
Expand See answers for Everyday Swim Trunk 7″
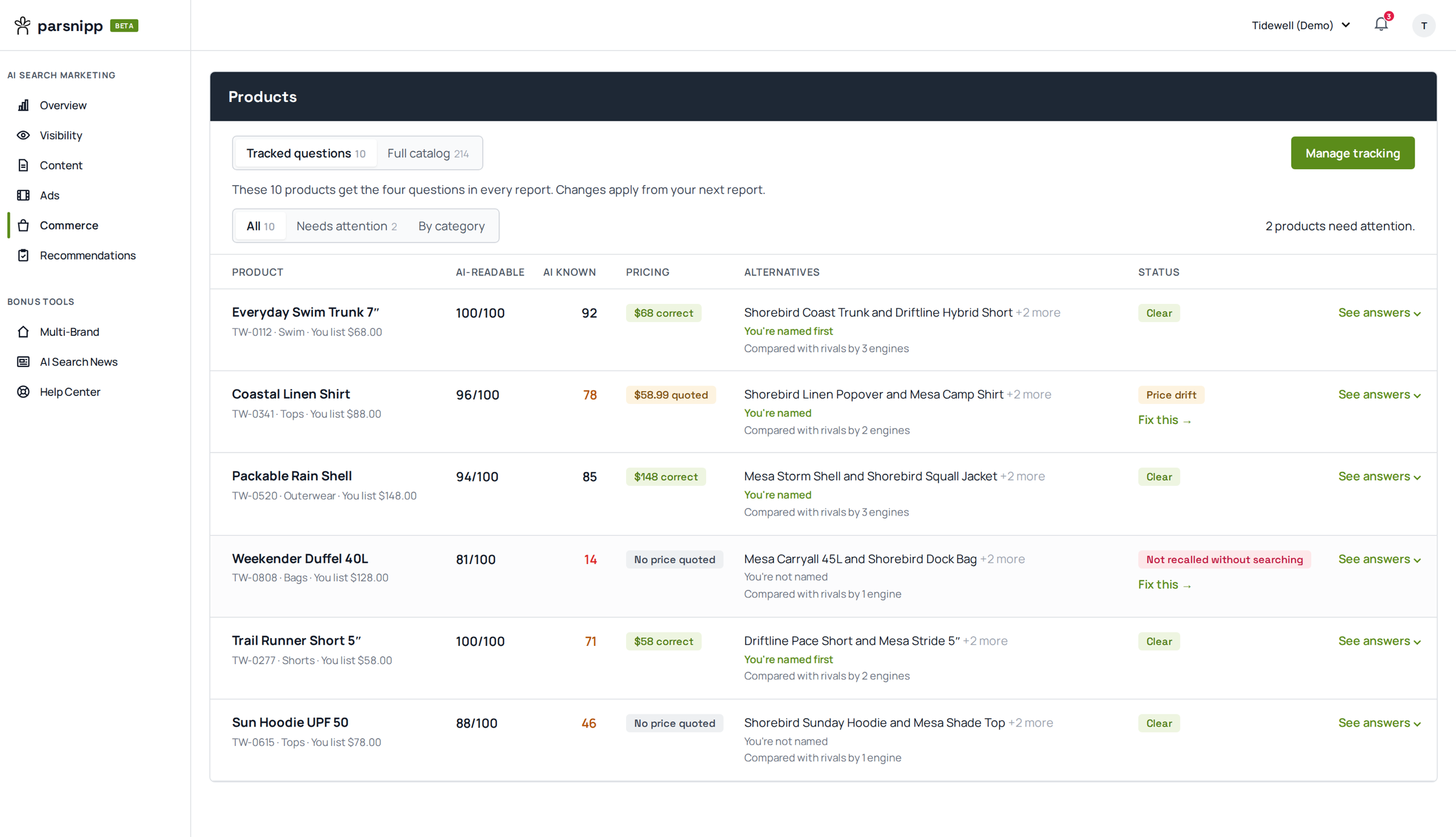click(1379, 312)
